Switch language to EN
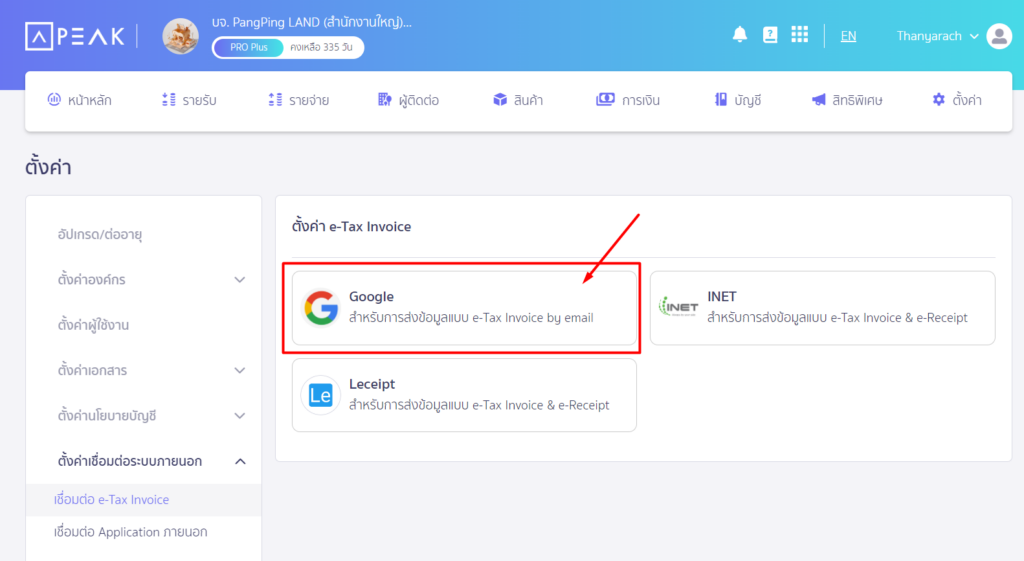 (x=848, y=36)
